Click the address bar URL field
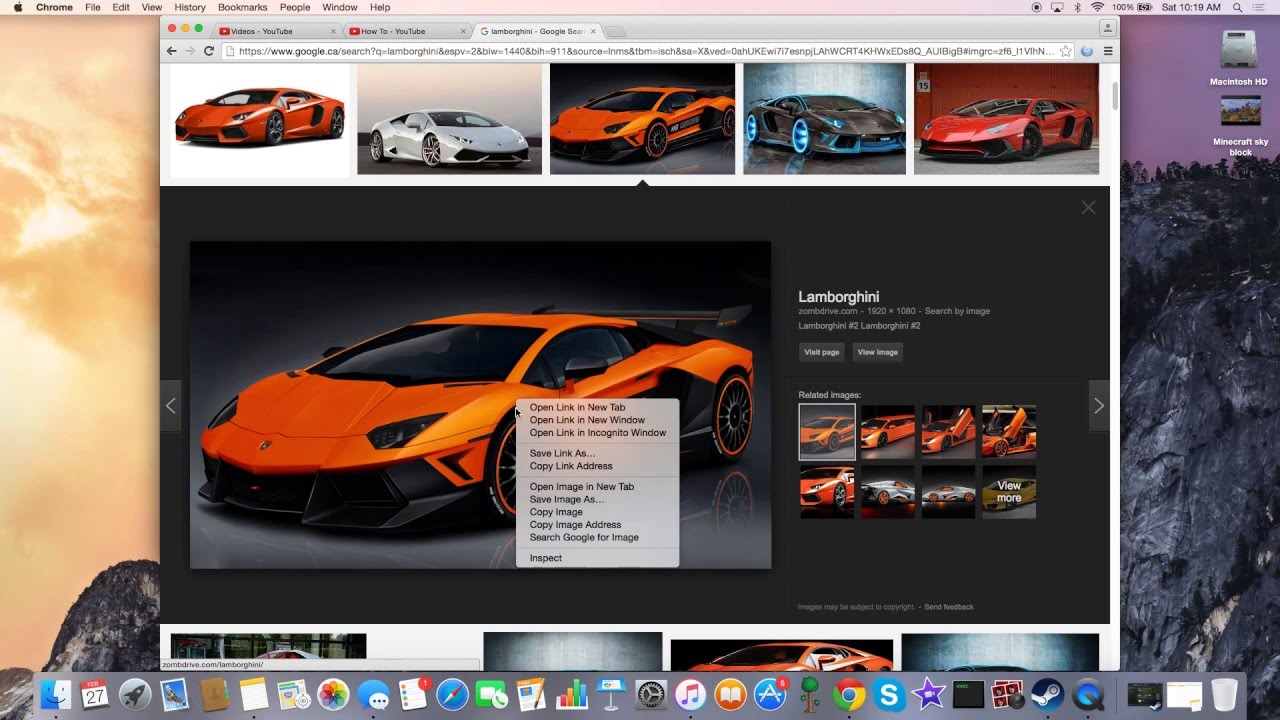The height and width of the screenshot is (720, 1280). 645,51
